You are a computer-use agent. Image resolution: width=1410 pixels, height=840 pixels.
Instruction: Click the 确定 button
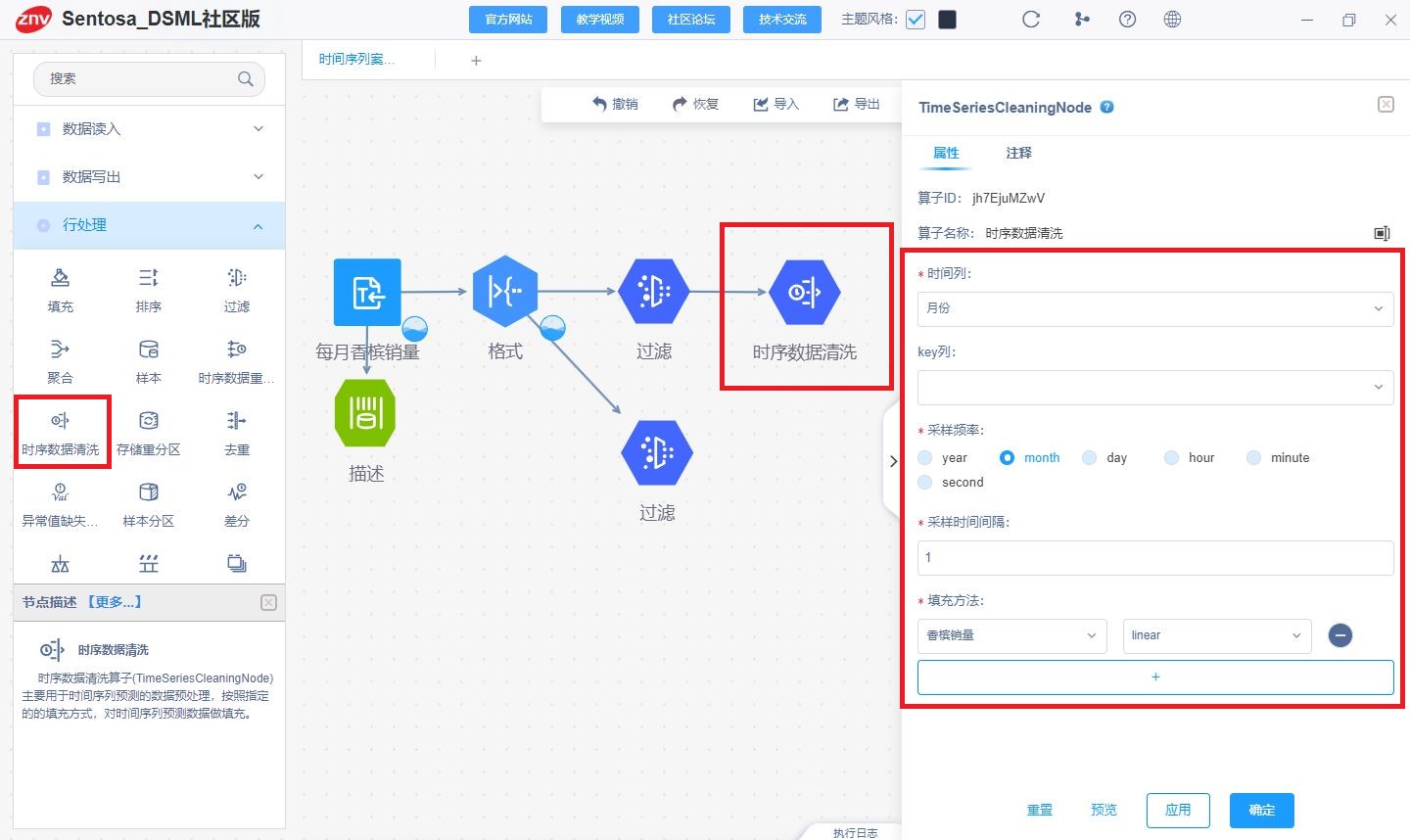(1262, 811)
